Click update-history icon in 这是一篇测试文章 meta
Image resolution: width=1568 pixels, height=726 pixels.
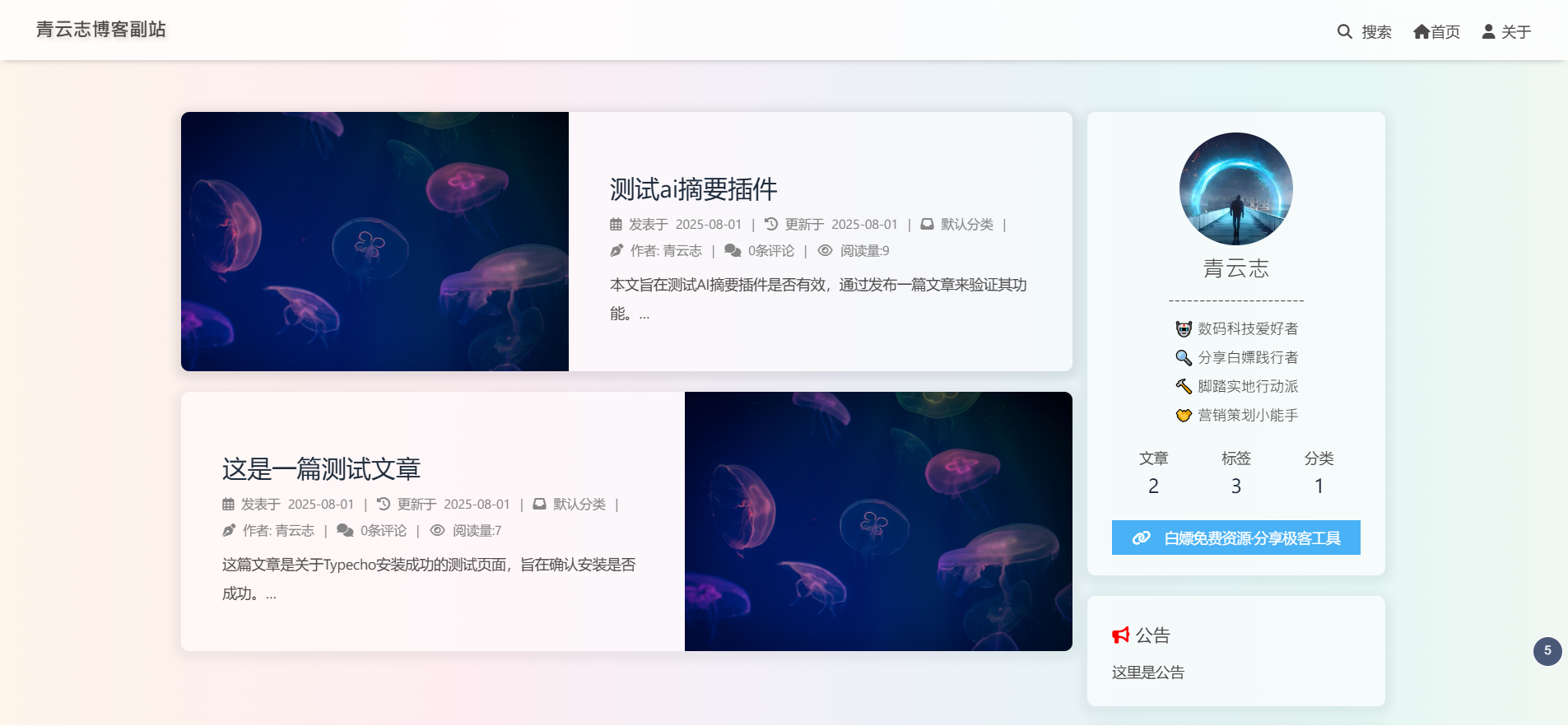tap(384, 504)
